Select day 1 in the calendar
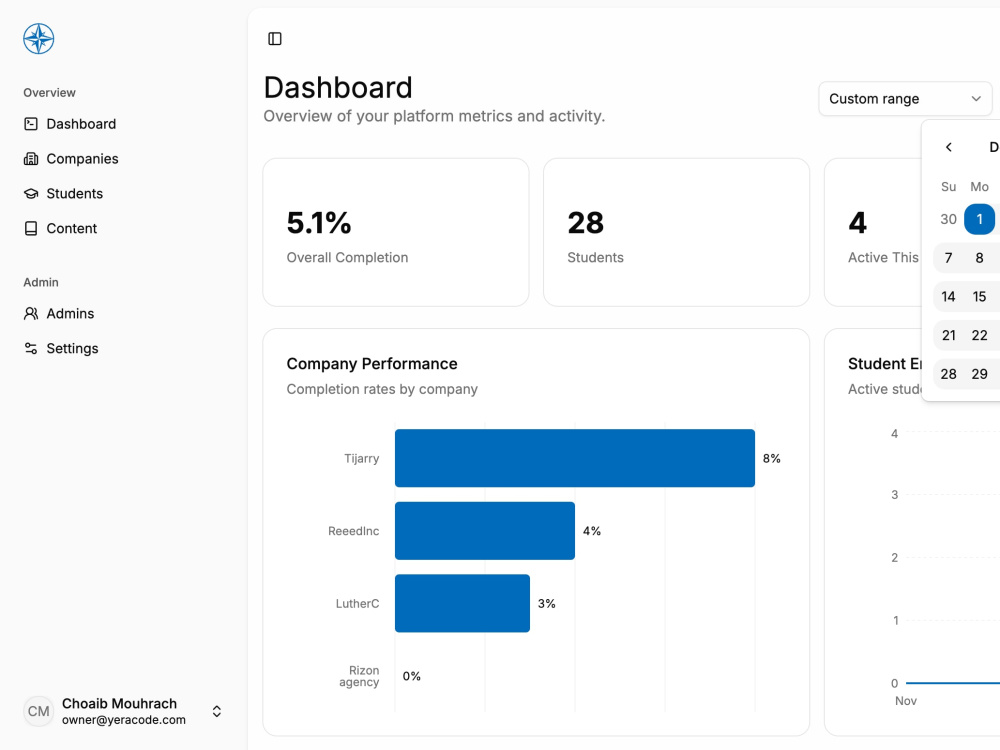 click(x=979, y=219)
